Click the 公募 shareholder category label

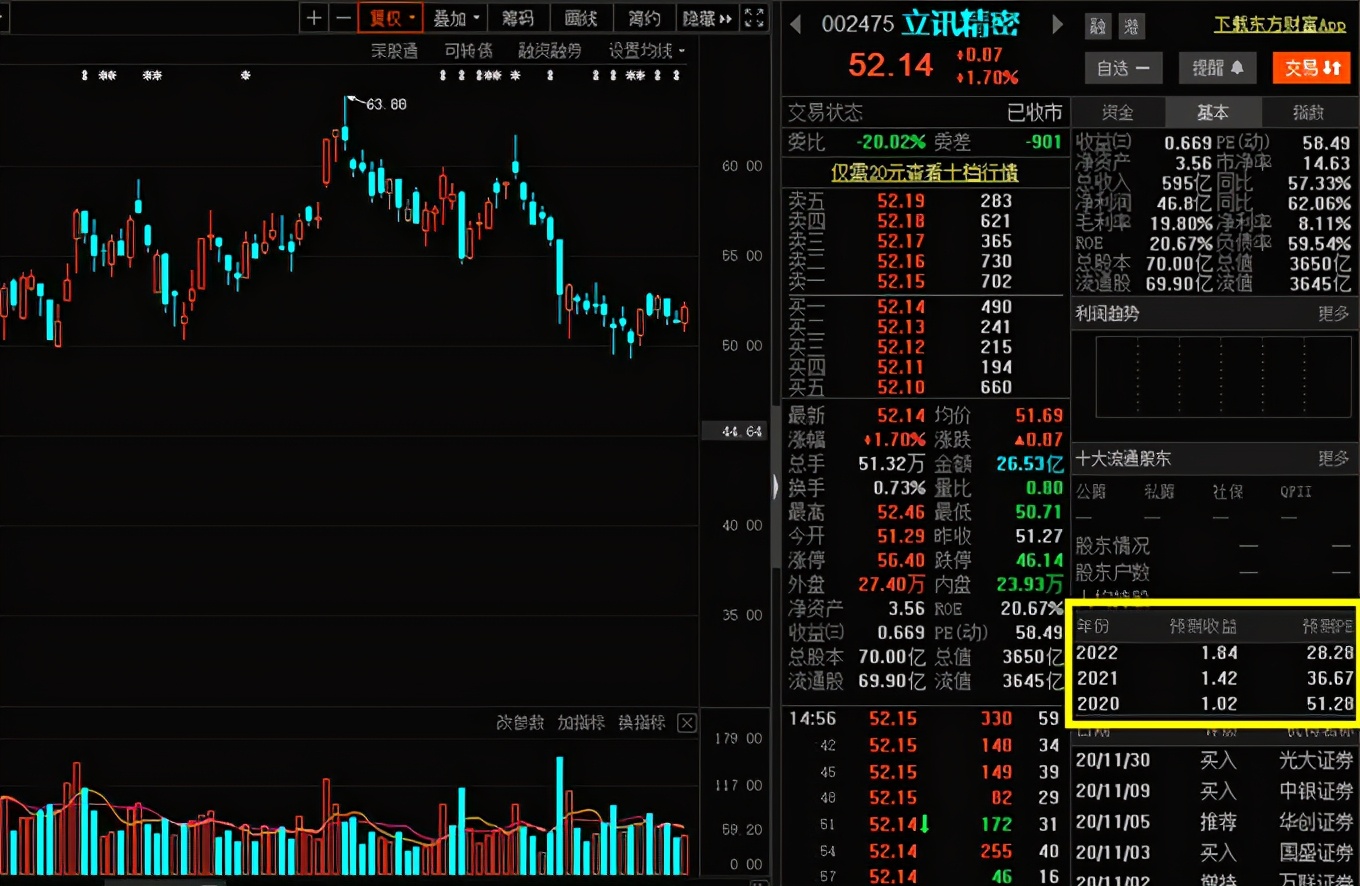coord(1091,492)
